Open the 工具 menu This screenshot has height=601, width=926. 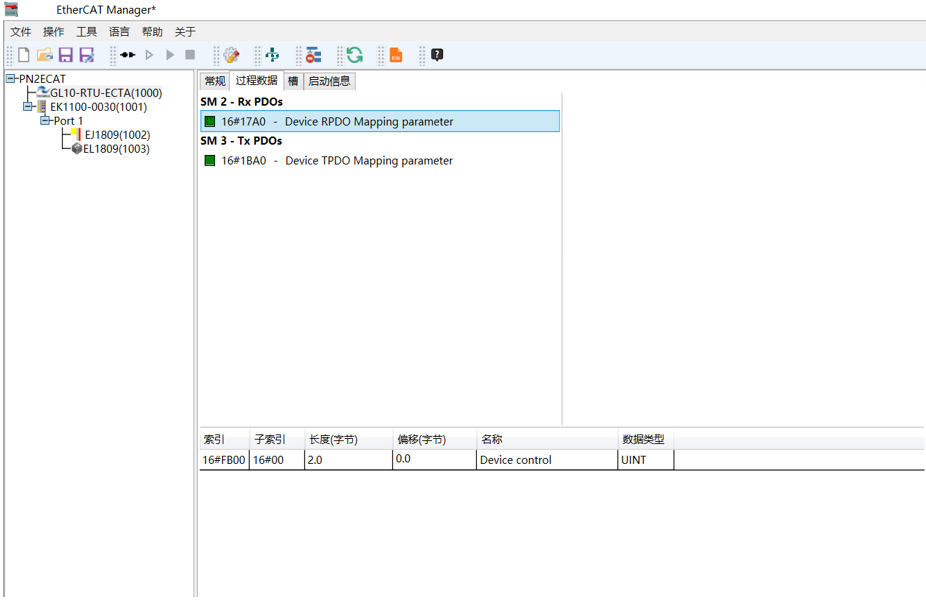tap(86, 32)
